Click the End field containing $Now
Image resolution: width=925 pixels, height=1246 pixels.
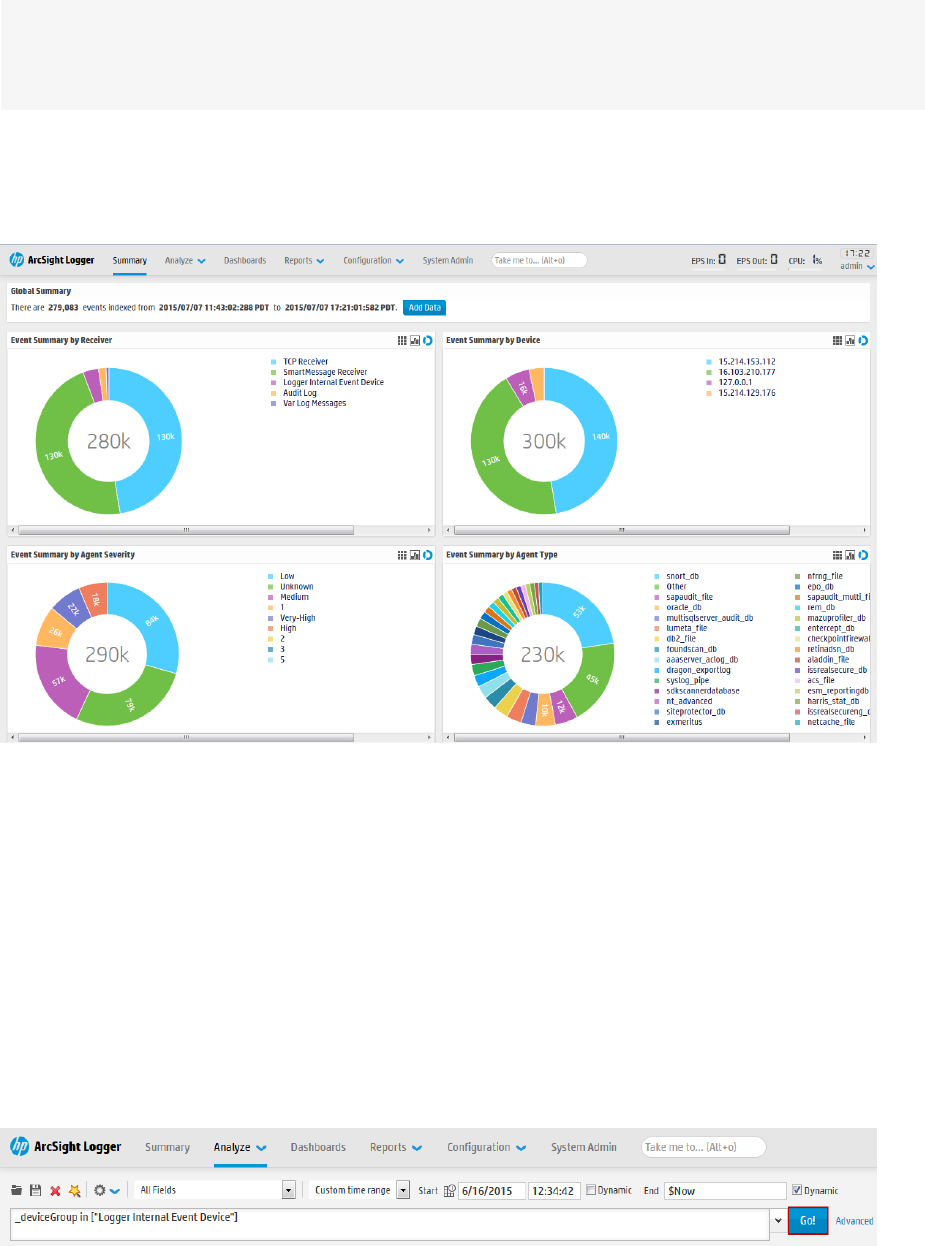726,1191
